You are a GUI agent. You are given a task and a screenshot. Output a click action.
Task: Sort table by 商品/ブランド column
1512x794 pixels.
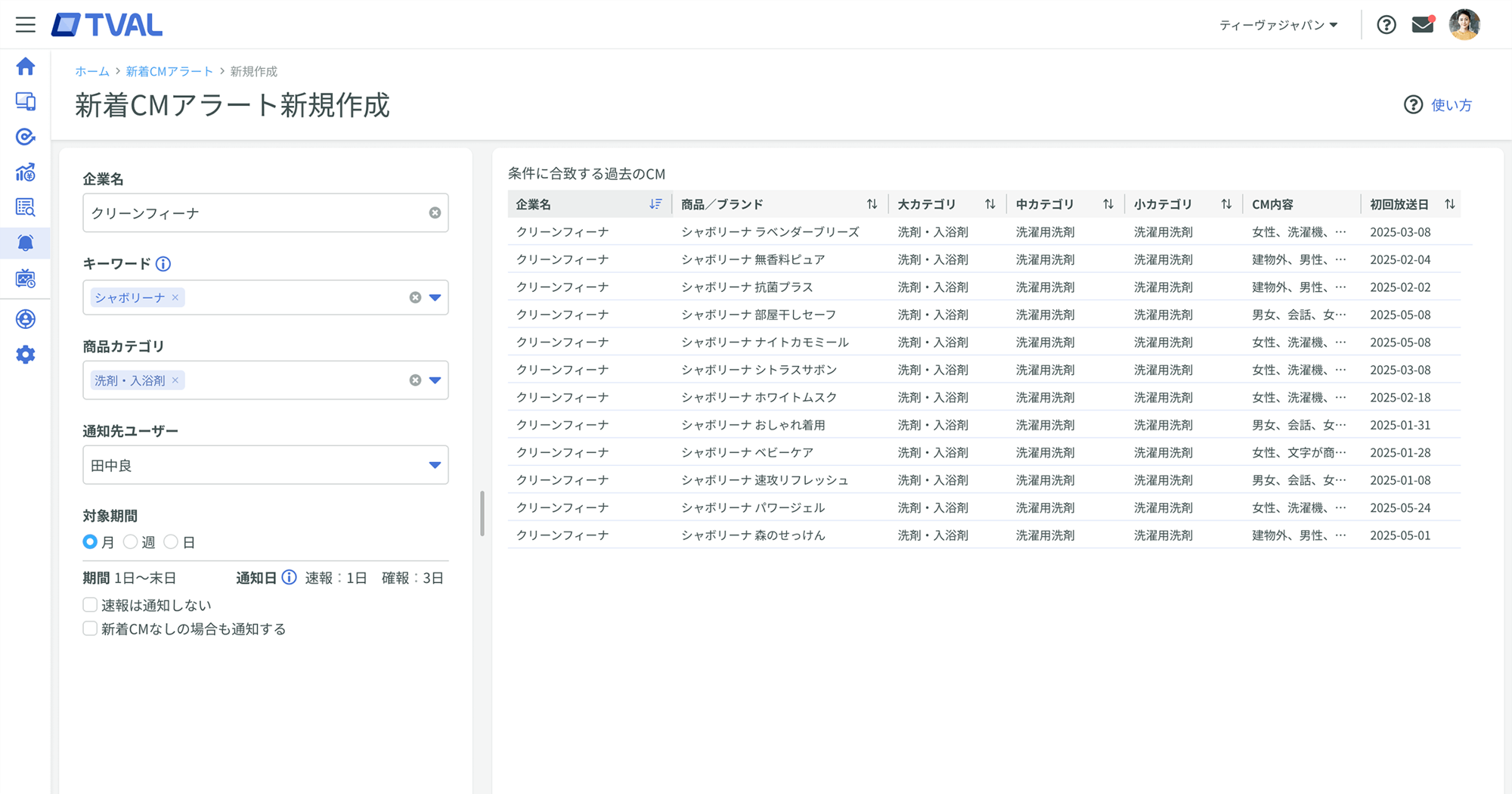(872, 204)
